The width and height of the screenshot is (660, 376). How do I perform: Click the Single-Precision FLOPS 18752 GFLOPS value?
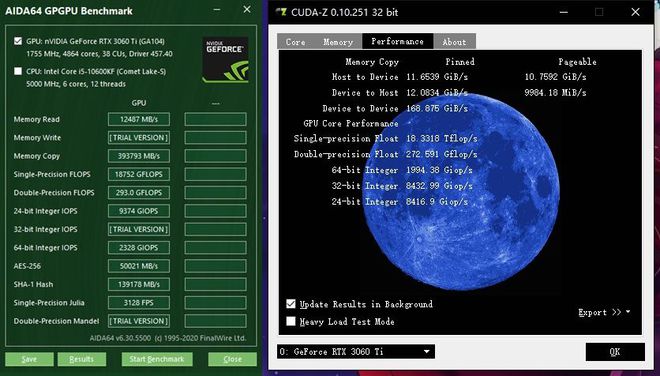[139, 174]
